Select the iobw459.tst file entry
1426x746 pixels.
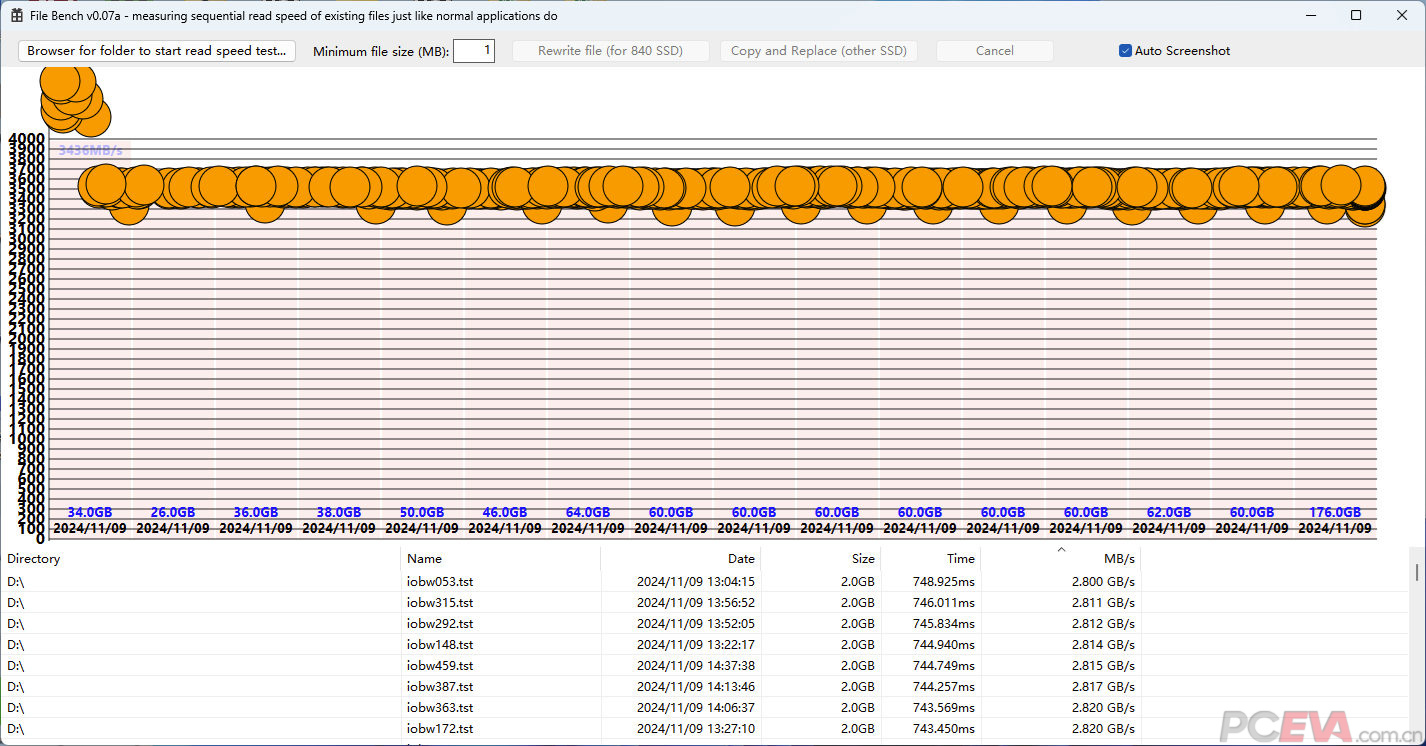440,665
